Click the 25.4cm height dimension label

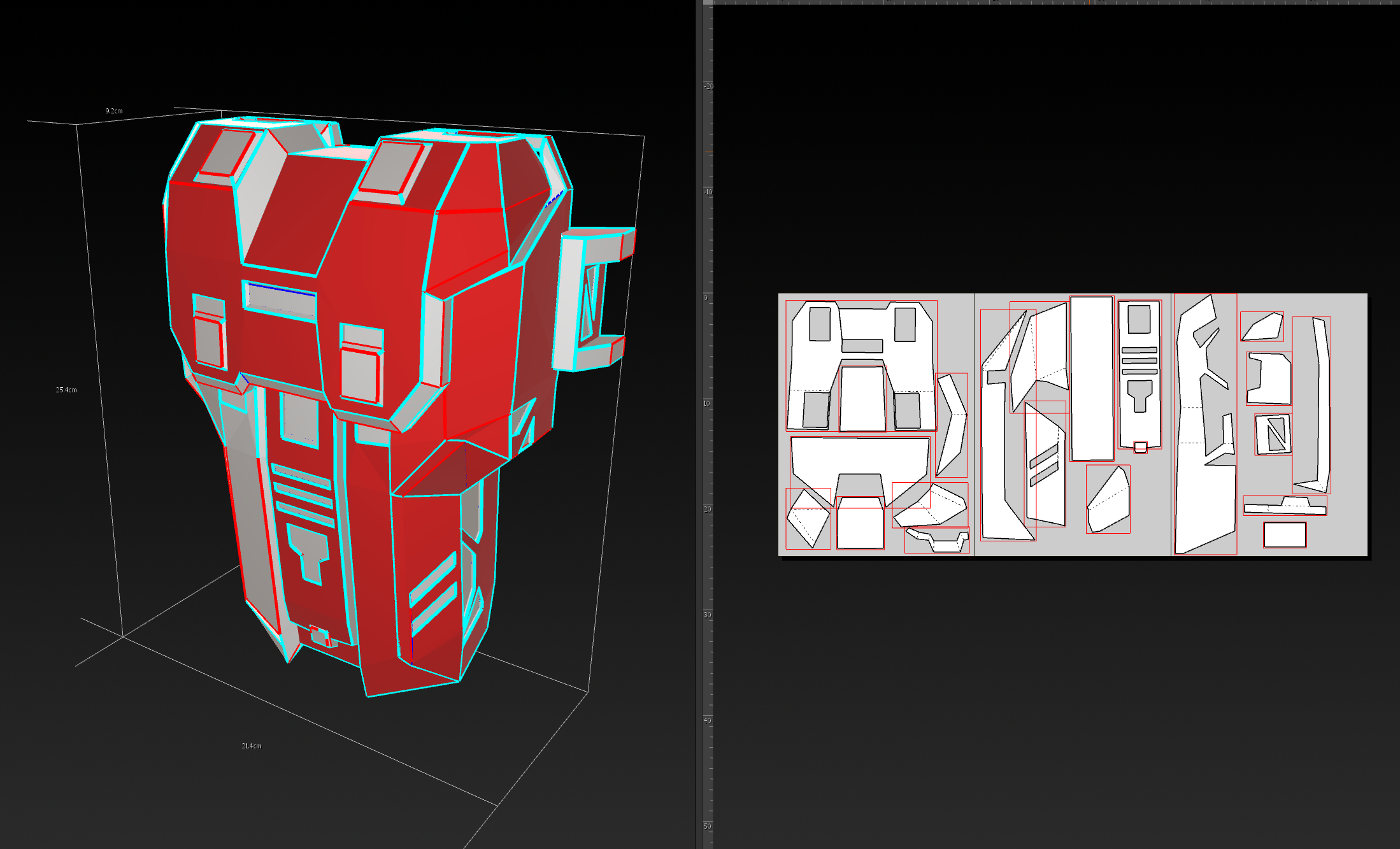click(66, 390)
